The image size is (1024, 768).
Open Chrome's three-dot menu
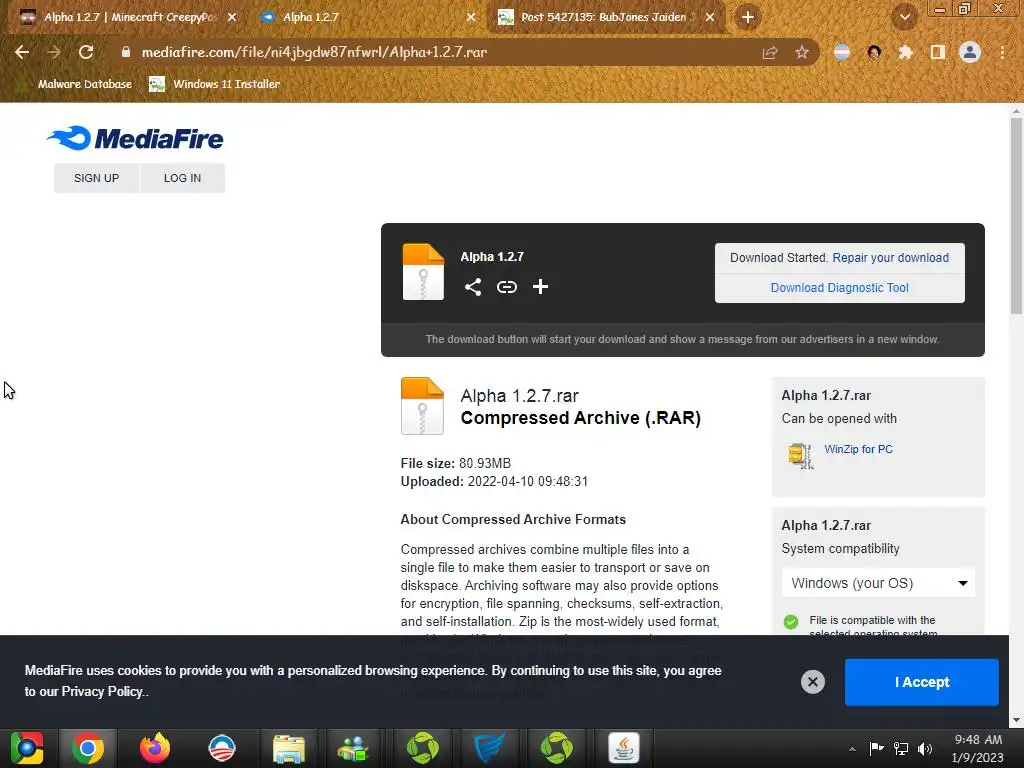(1002, 52)
